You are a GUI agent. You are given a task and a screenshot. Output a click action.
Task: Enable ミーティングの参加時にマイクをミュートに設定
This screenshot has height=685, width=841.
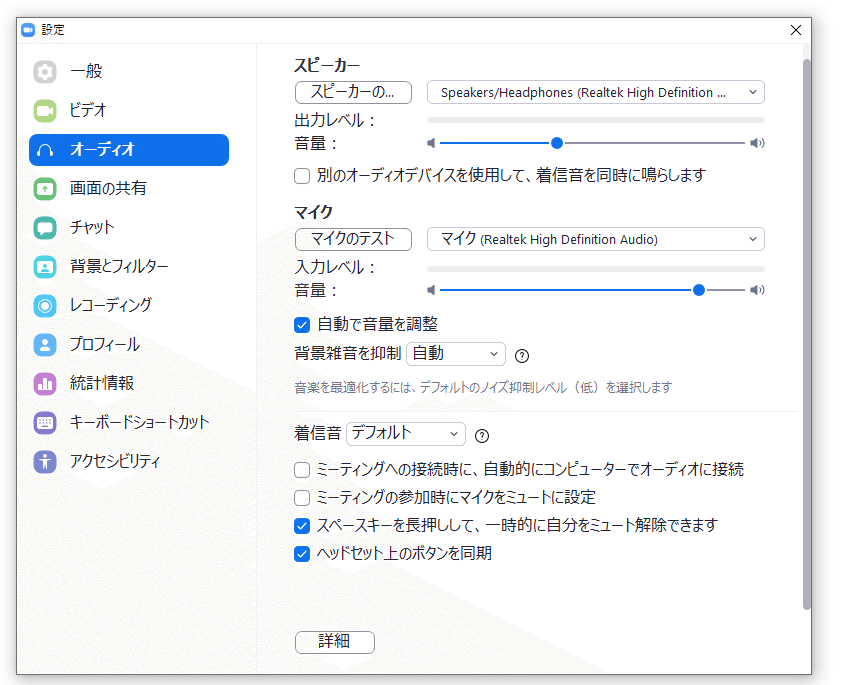(301, 497)
